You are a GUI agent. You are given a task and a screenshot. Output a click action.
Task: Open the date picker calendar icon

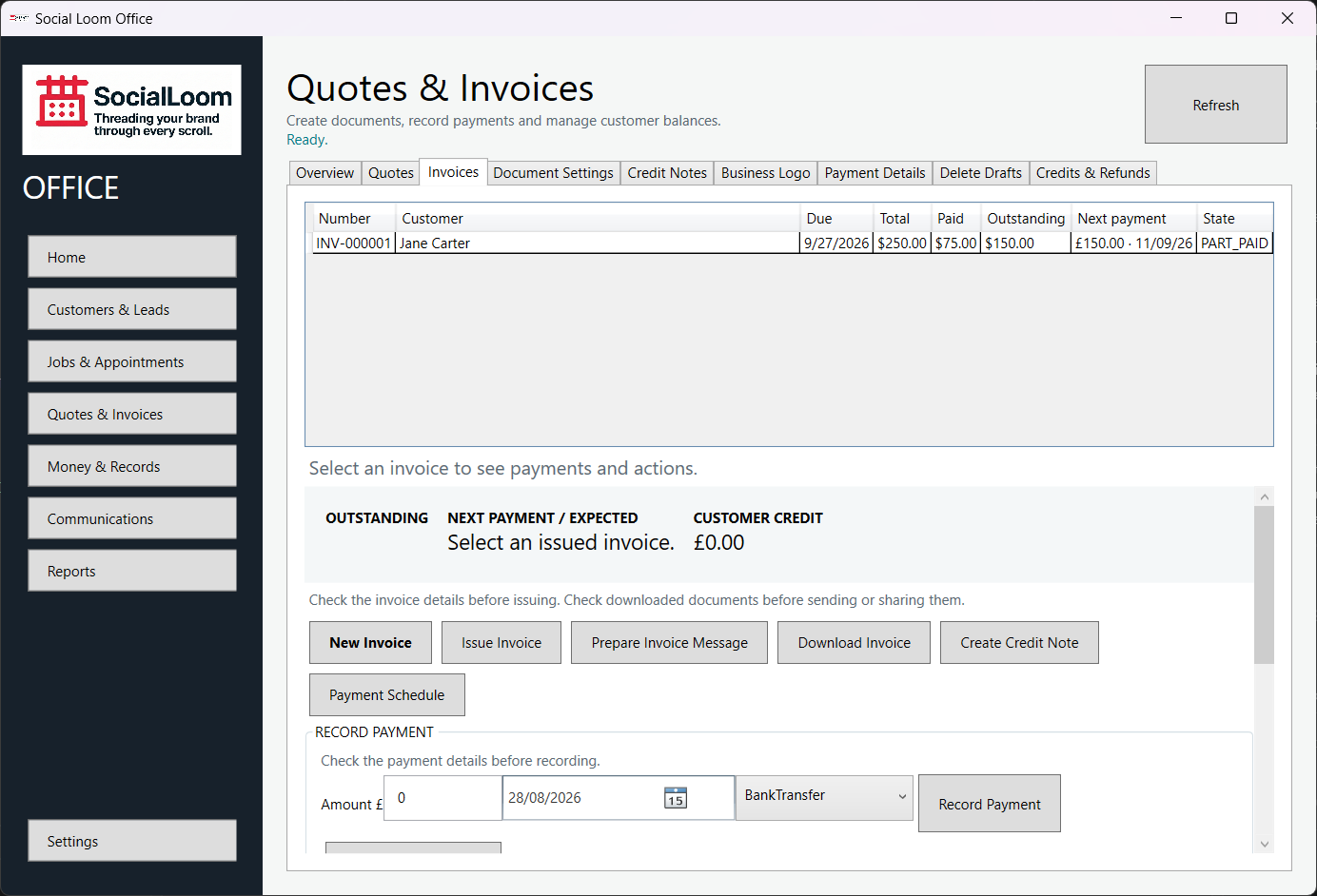click(675, 798)
